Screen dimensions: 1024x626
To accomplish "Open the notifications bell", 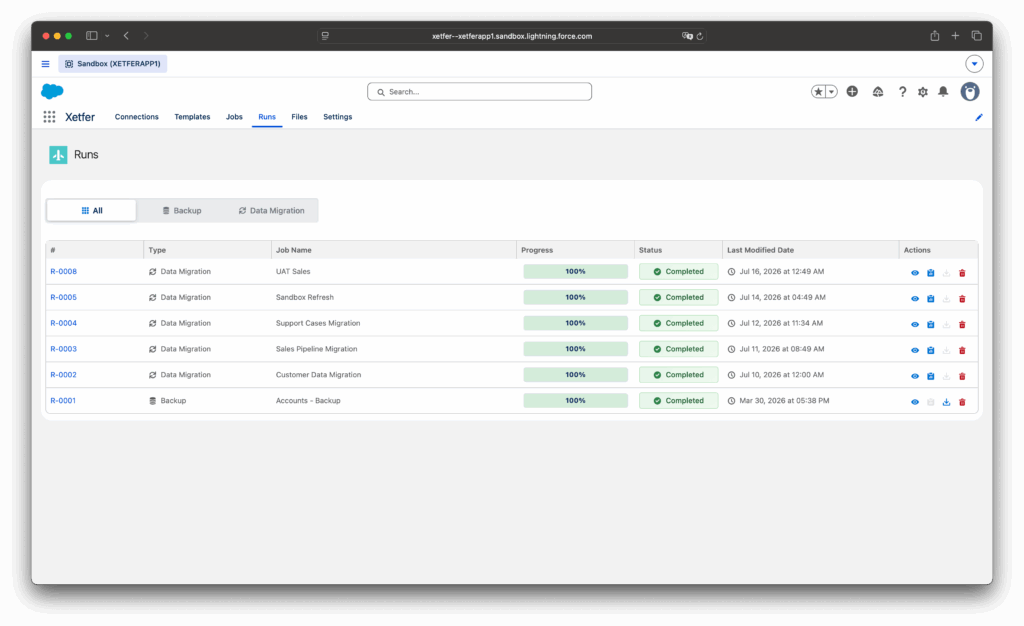I will point(943,91).
